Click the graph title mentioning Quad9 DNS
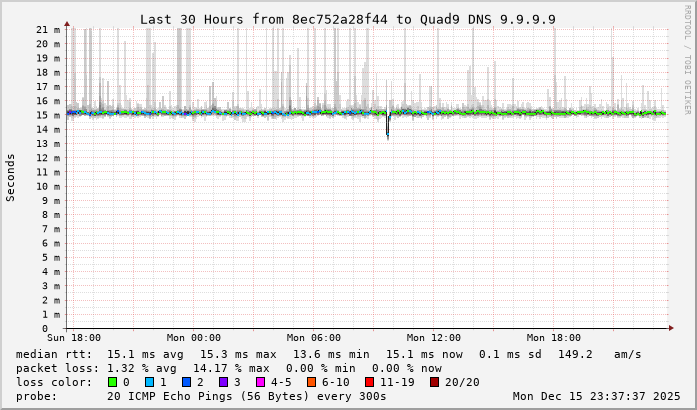The image size is (697, 410). pyautogui.click(x=347, y=19)
